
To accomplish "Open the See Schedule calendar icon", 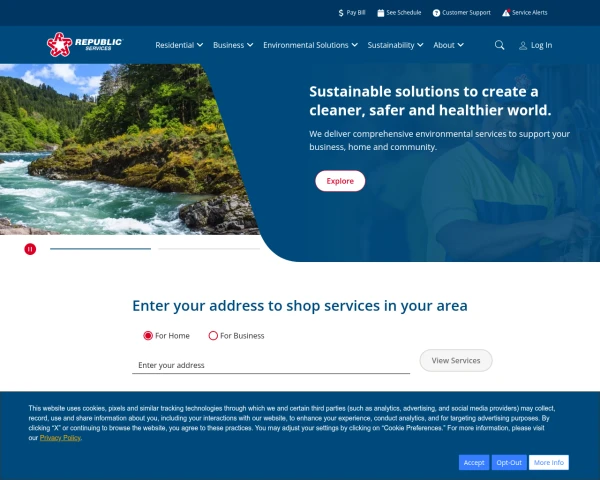I will click(380, 13).
